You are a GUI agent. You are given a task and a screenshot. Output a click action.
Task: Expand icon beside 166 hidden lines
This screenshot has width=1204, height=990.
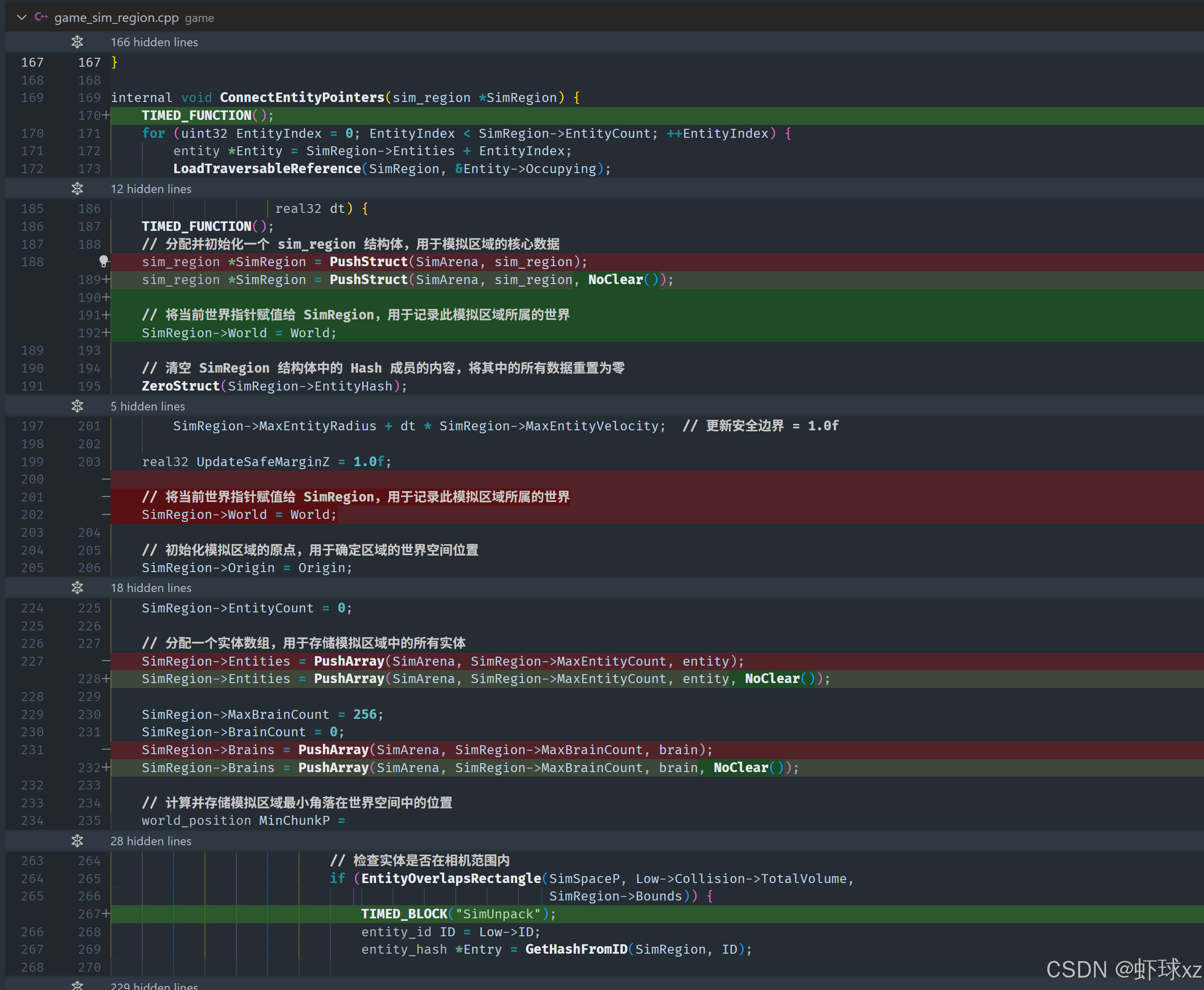coord(78,42)
